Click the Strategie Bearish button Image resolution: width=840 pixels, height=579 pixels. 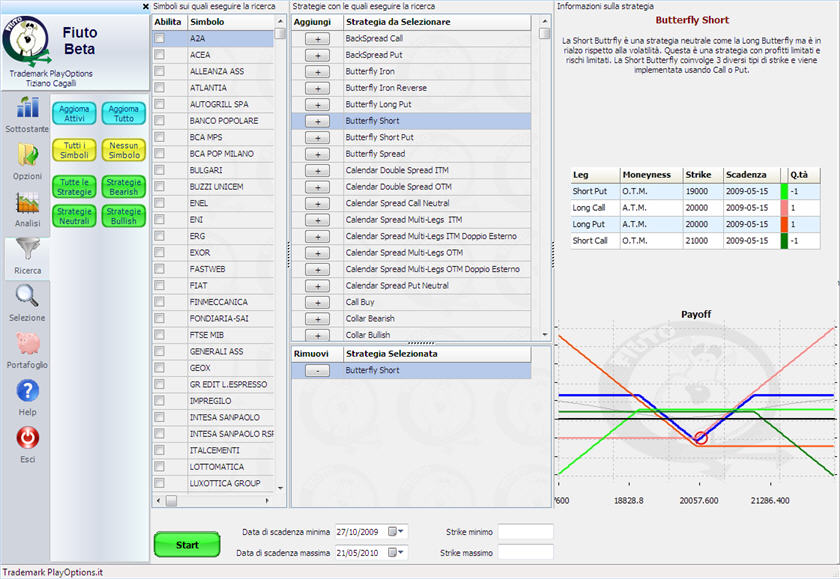point(124,187)
